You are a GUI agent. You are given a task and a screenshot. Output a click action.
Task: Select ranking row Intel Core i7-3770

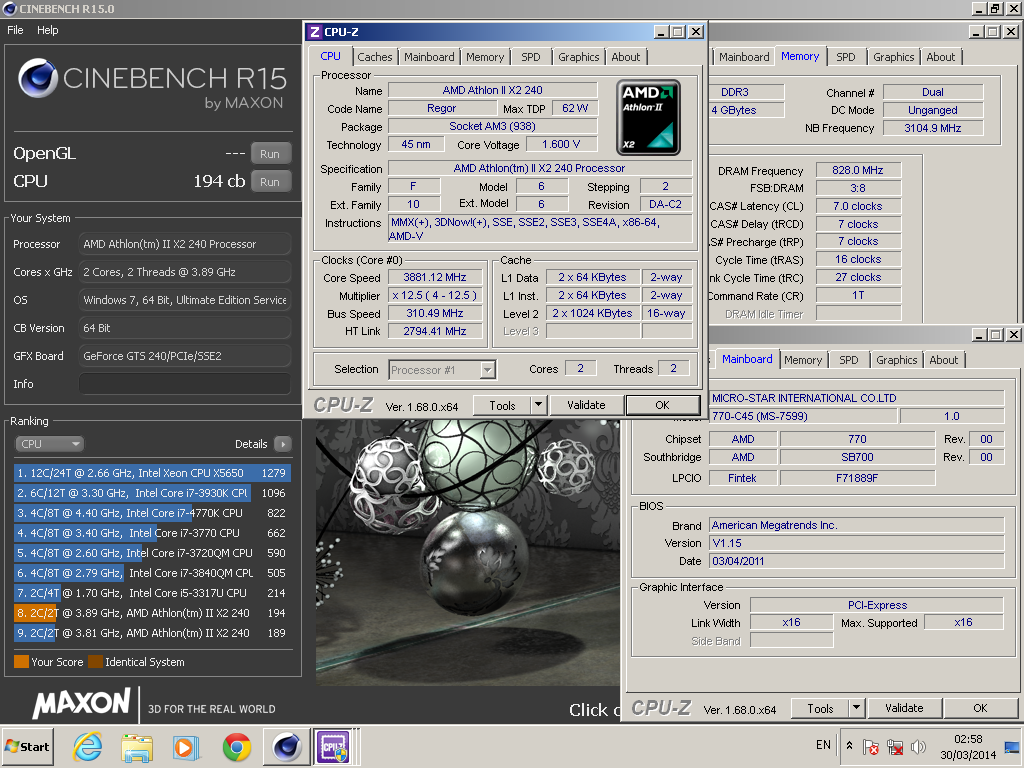pos(152,533)
